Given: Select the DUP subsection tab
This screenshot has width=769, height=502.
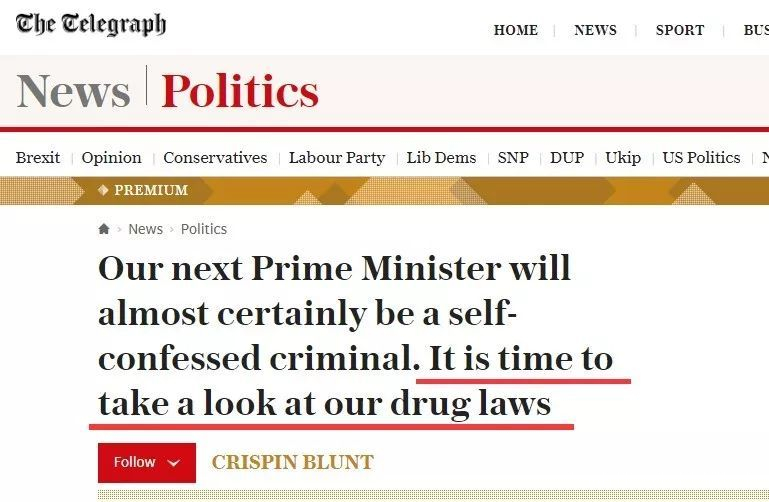Looking at the screenshot, I should point(567,158).
